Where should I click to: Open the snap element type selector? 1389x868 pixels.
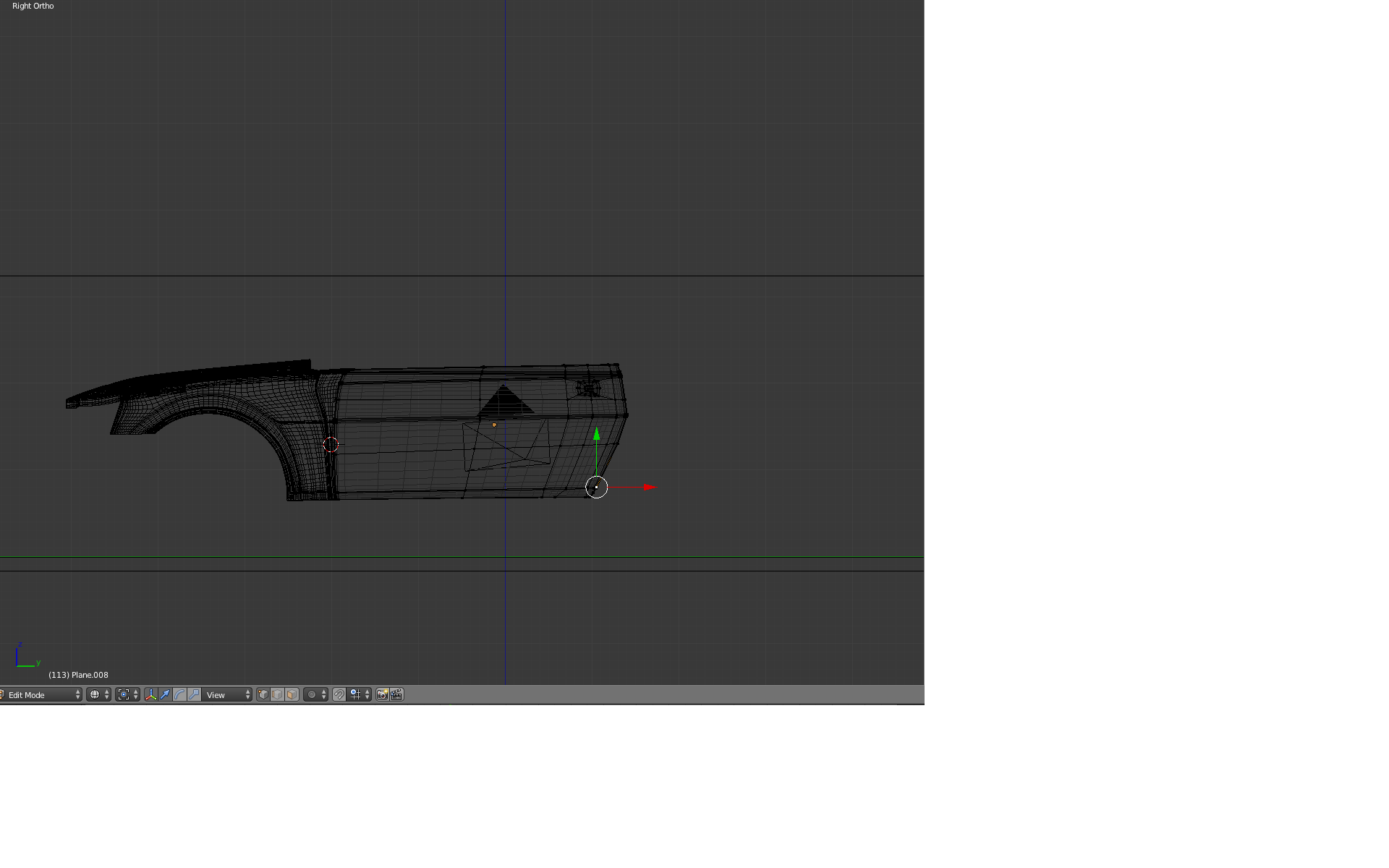pos(360,695)
